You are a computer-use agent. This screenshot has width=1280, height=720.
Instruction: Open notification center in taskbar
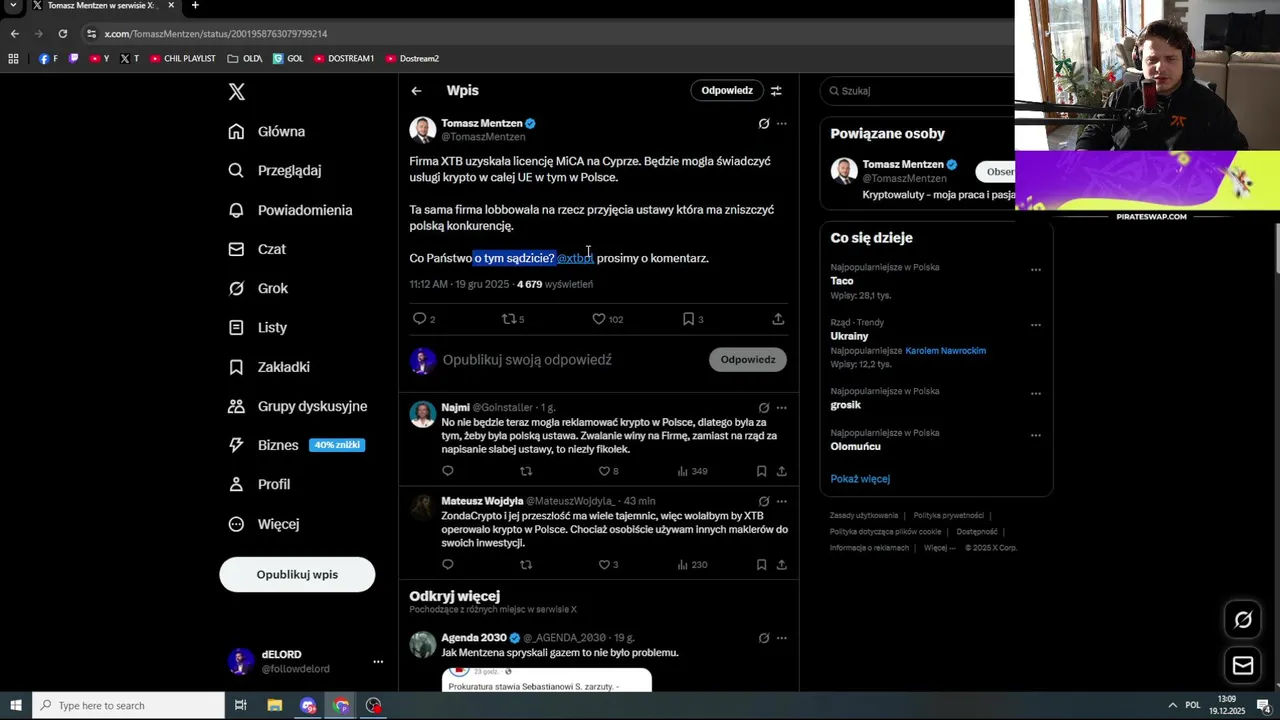1264,705
